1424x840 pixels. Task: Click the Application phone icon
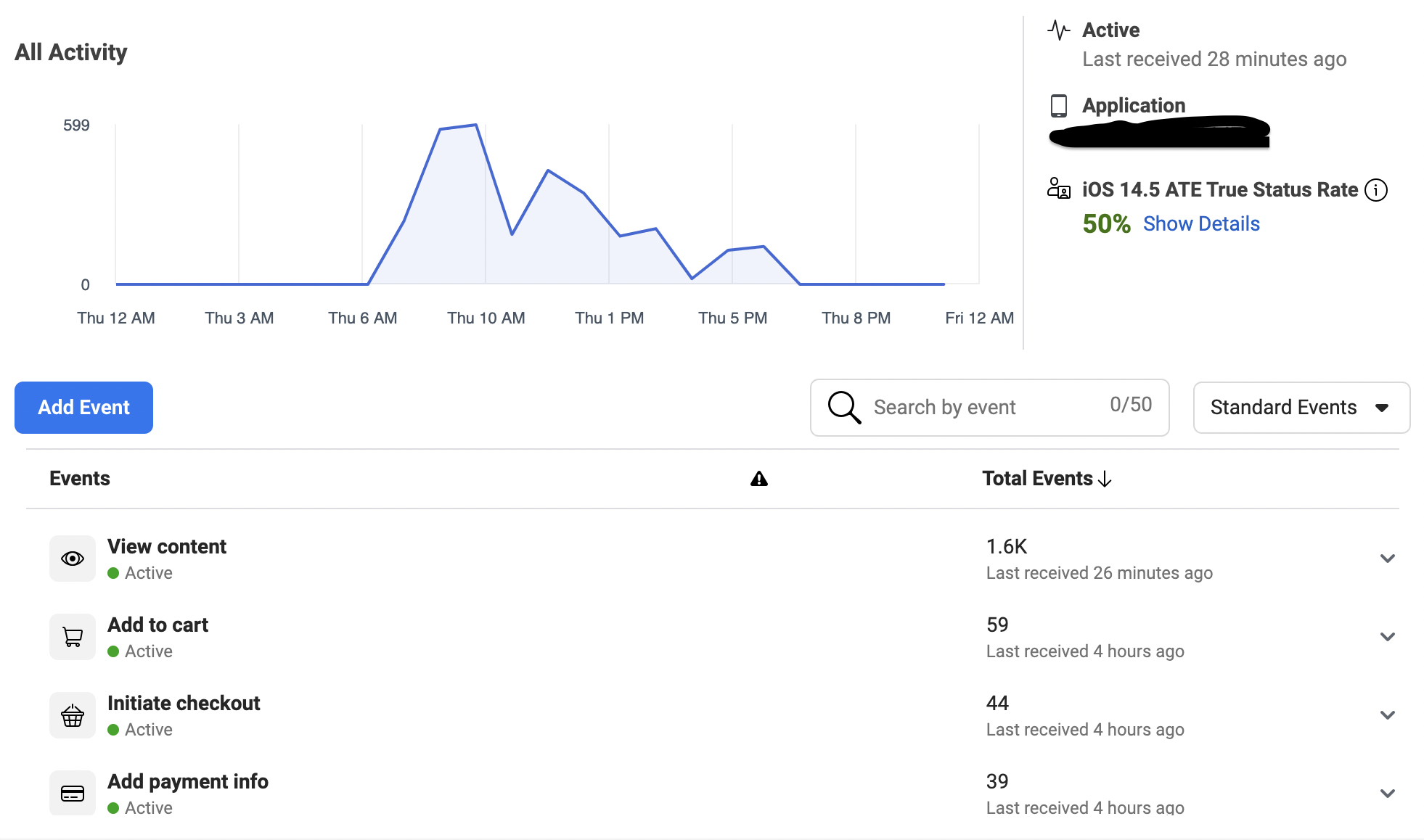1059,106
